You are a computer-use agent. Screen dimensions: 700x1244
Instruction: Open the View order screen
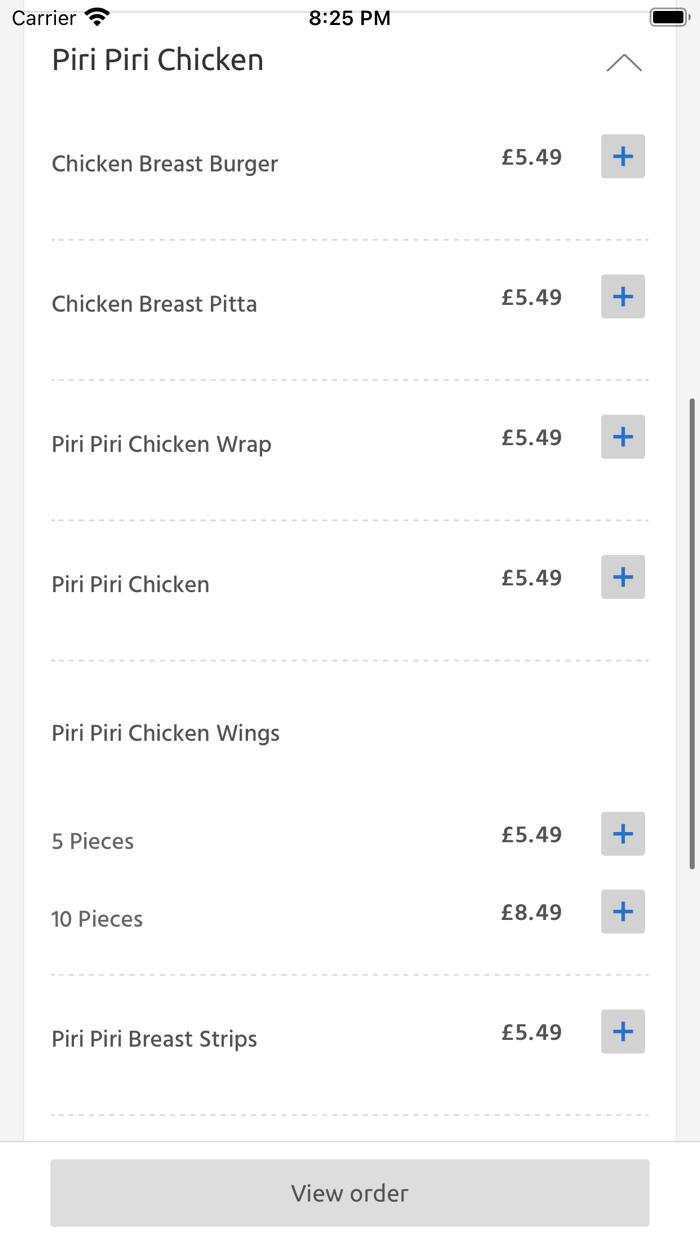point(349,1193)
